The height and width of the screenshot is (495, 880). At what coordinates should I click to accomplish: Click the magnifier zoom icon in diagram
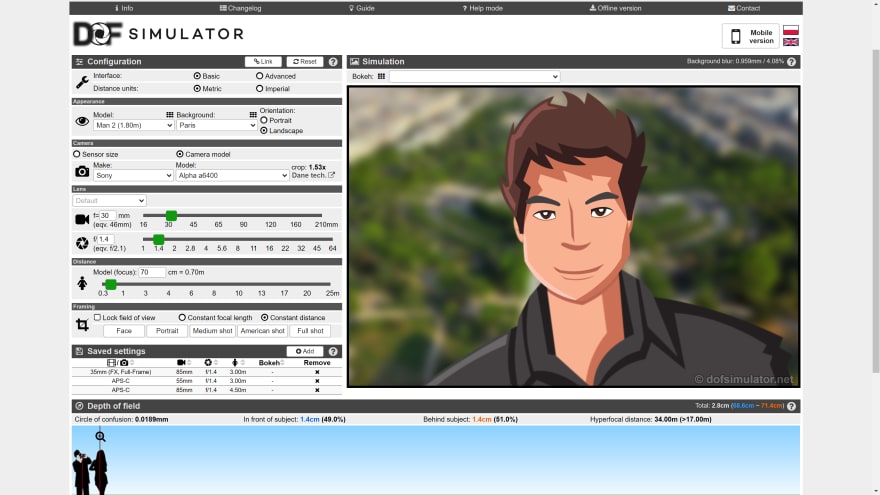coord(100,437)
